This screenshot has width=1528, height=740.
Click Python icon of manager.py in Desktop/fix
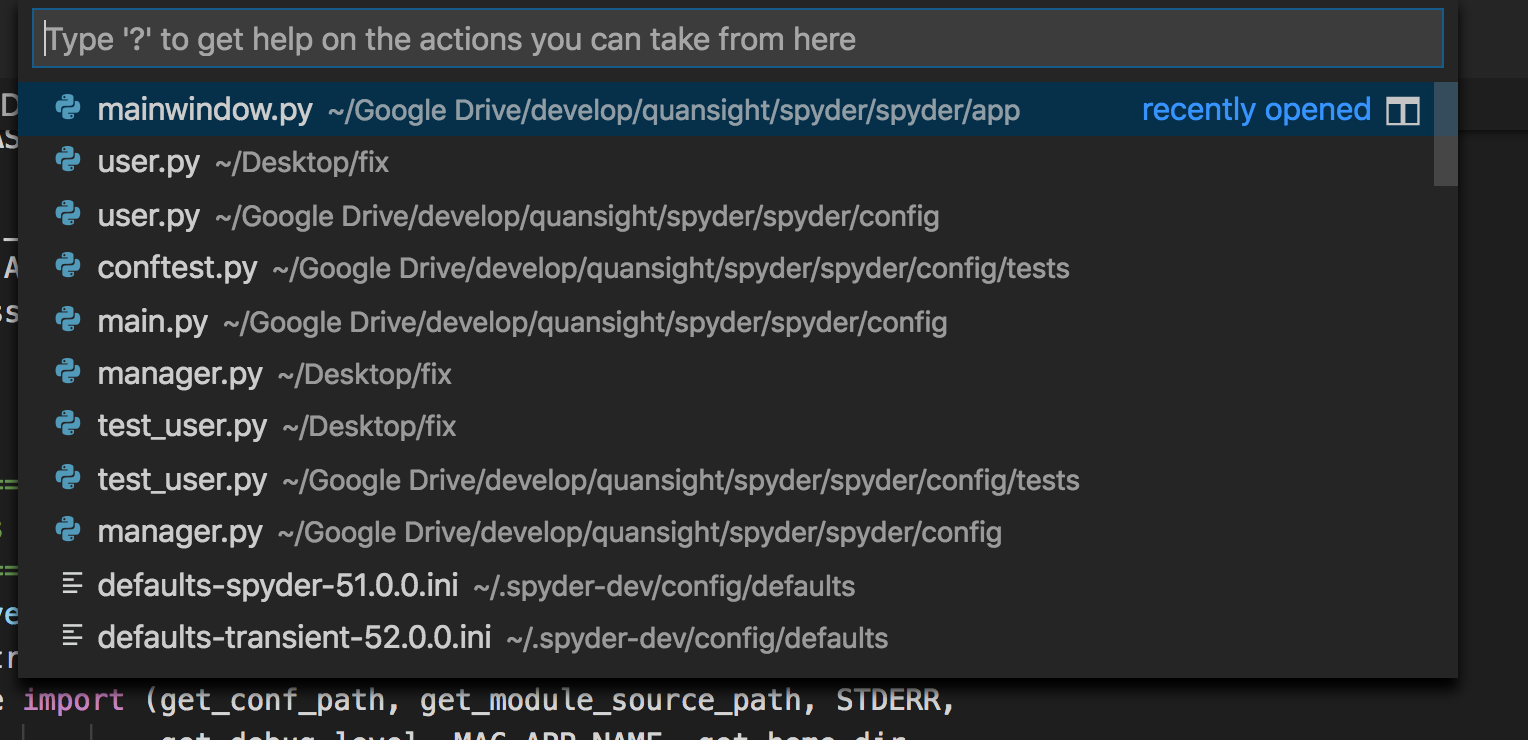coord(68,372)
